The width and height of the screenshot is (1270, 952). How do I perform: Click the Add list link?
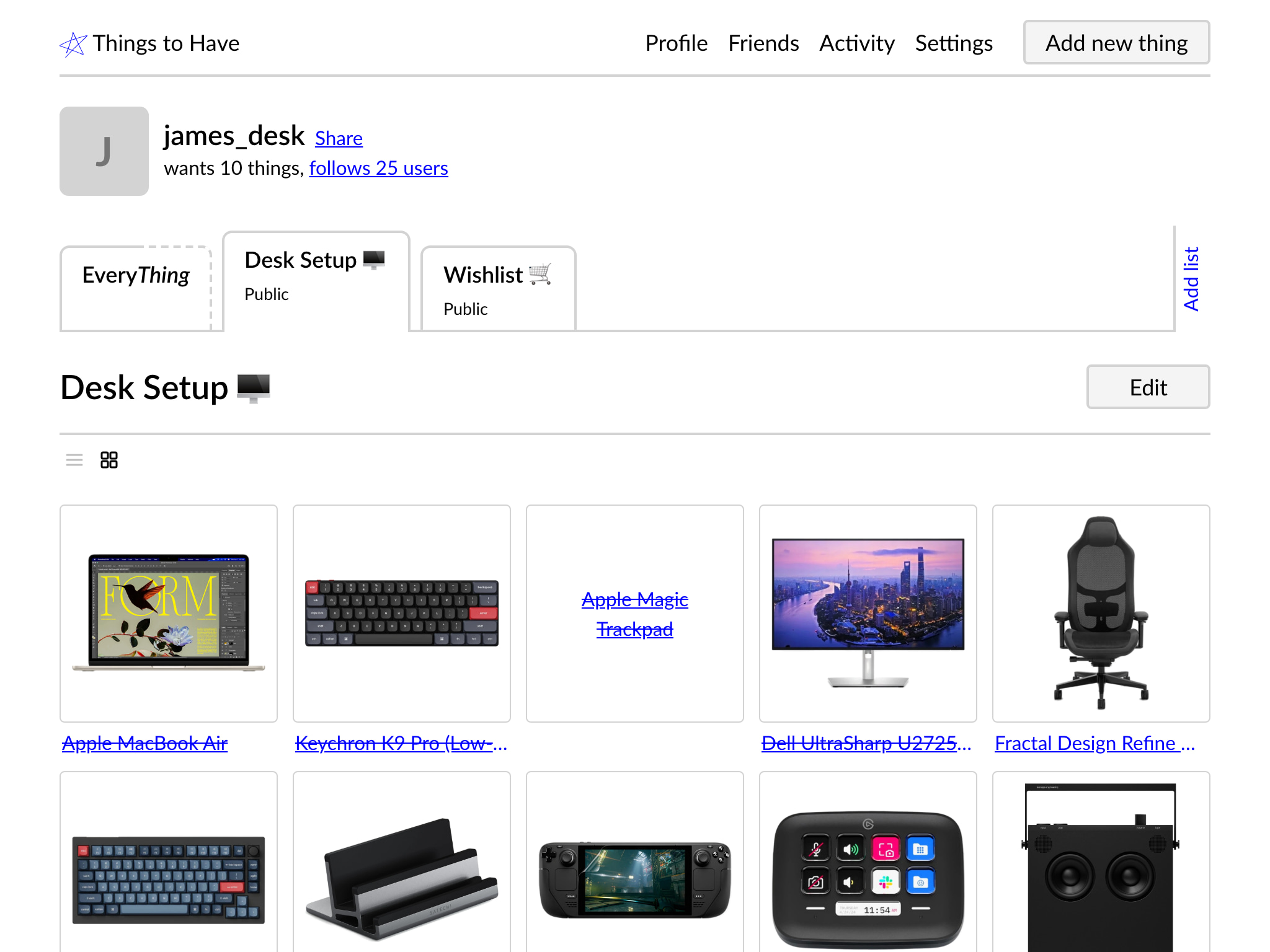coord(1191,279)
